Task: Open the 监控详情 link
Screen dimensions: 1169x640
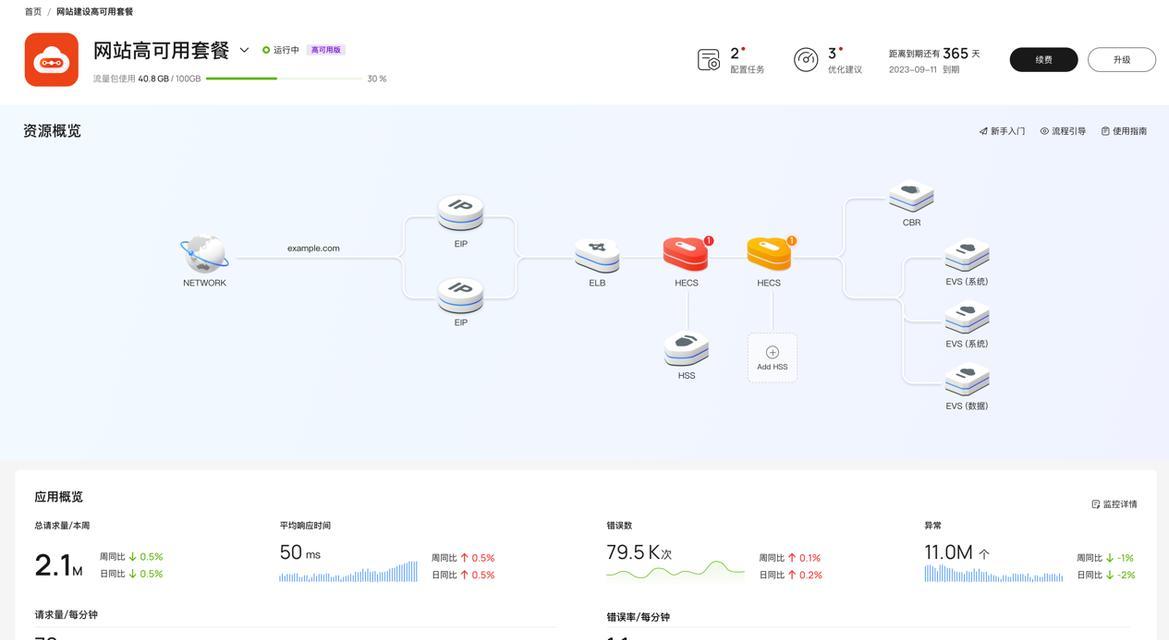Action: (1115, 504)
